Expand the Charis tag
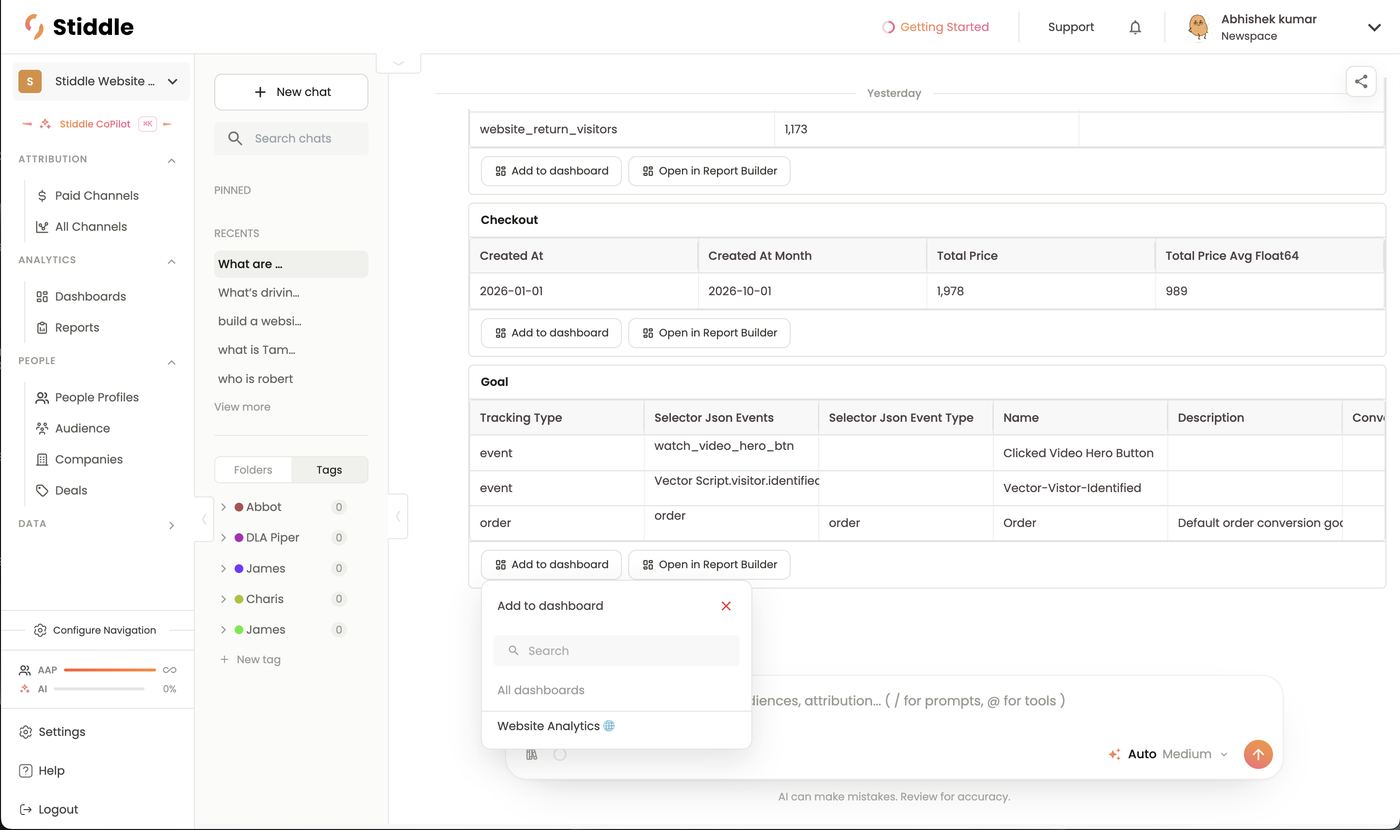 coord(223,599)
